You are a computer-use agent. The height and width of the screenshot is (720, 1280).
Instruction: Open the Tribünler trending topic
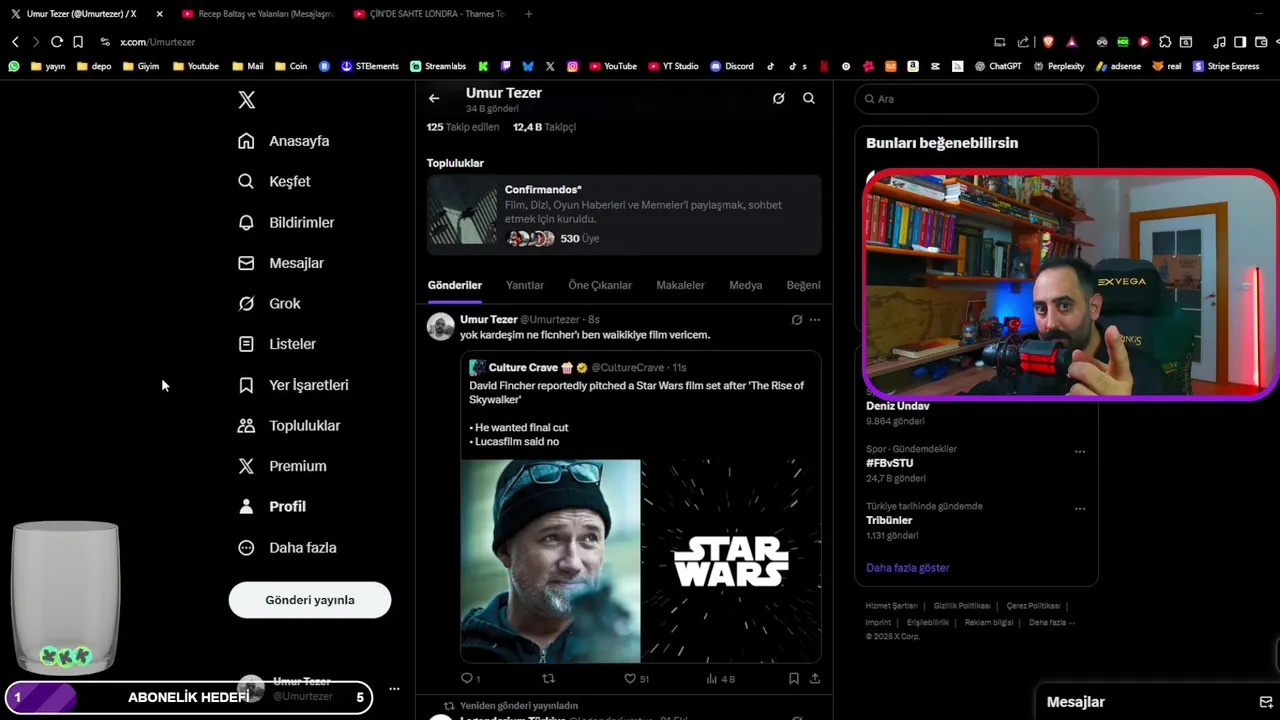click(x=889, y=520)
